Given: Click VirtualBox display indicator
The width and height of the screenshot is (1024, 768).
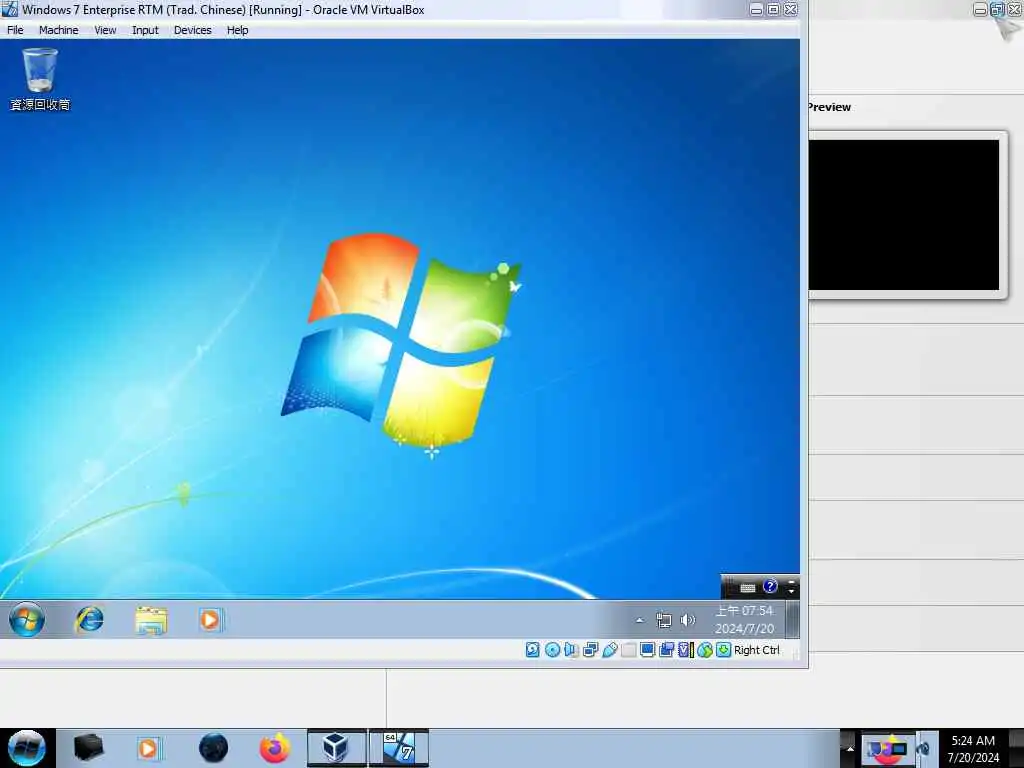Looking at the screenshot, I should point(647,650).
